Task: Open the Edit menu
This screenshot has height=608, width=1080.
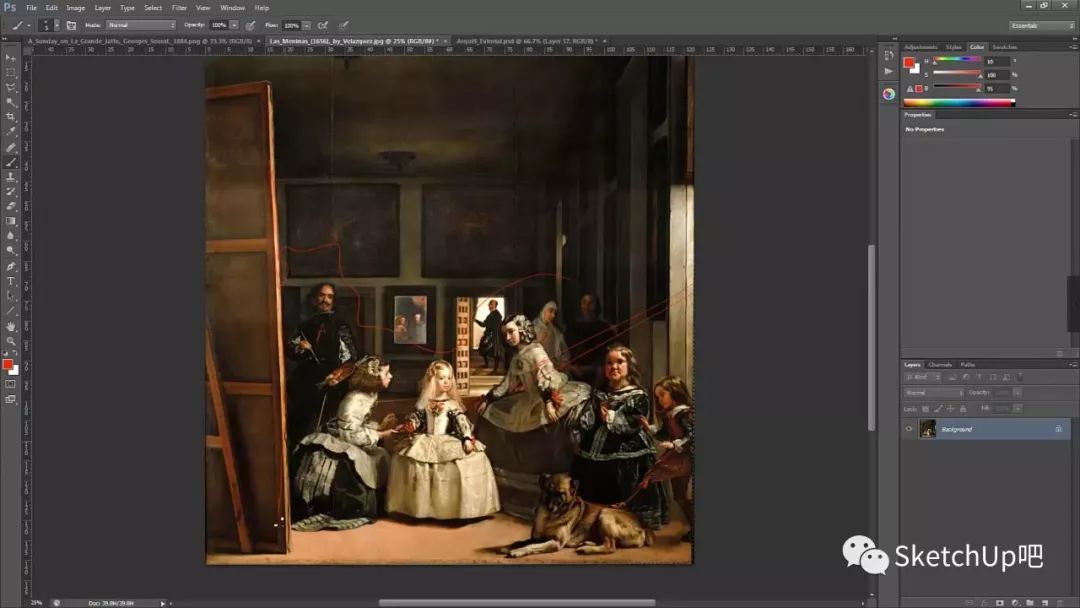Action: [x=52, y=8]
